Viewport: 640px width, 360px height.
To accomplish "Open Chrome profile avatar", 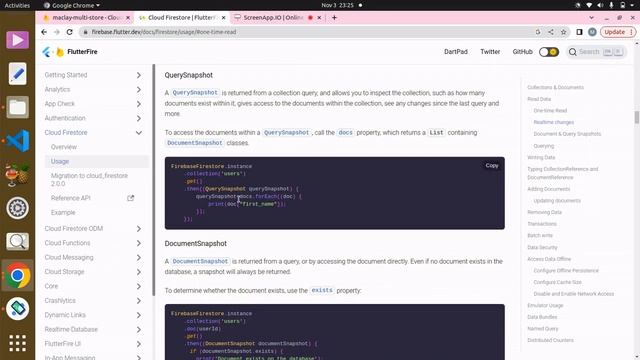I will [x=592, y=32].
